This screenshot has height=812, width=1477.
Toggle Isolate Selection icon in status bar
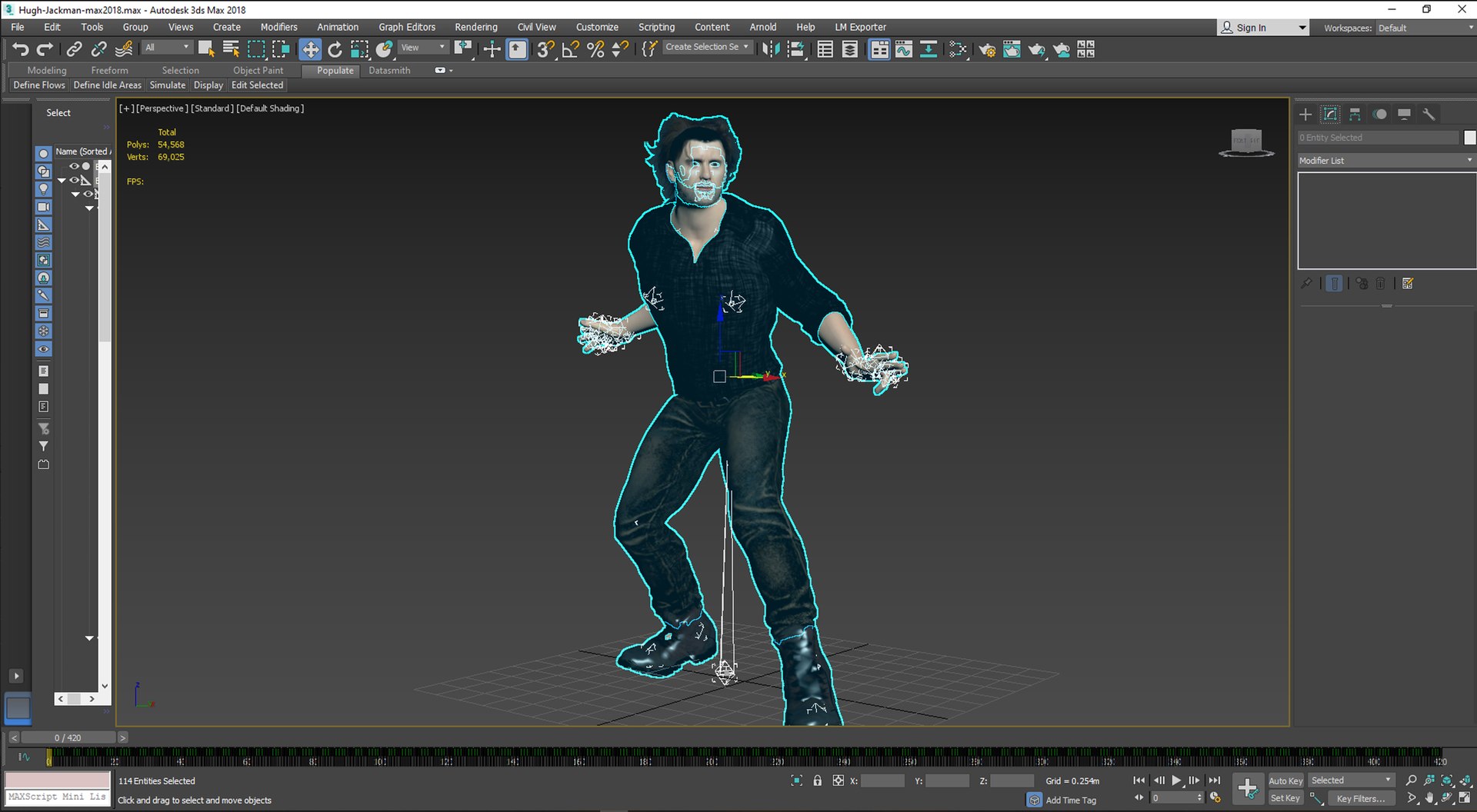tap(797, 781)
